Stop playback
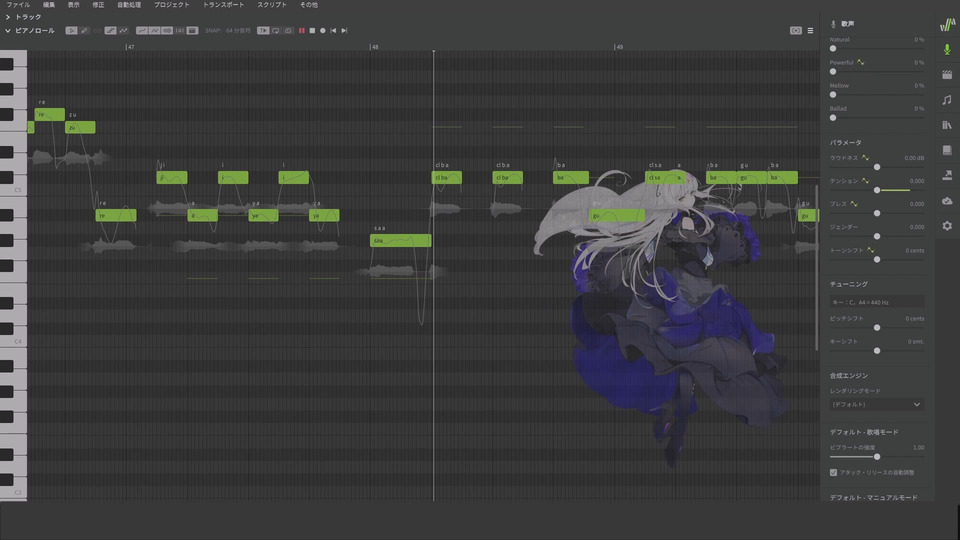This screenshot has width=960, height=540. [x=312, y=31]
